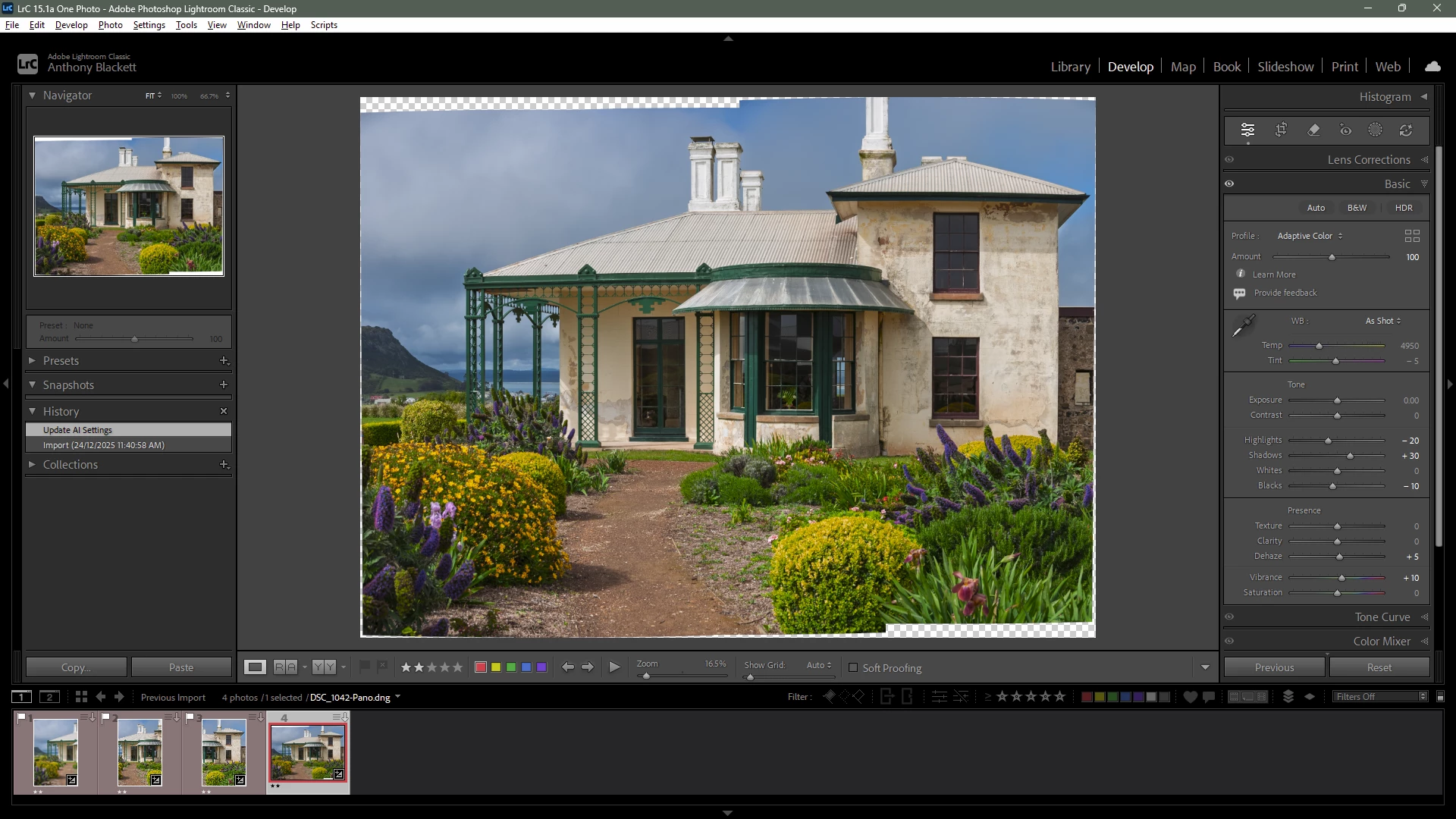Go back using filmstrip back arrow
Image resolution: width=1456 pixels, height=819 pixels.
click(101, 697)
